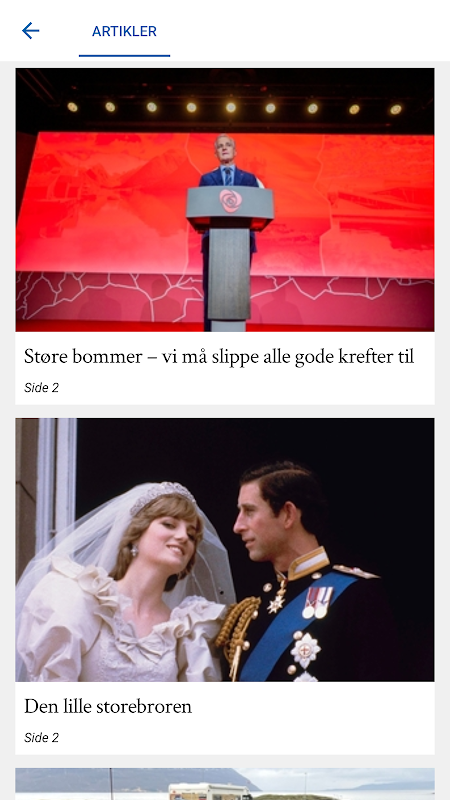Open the partially visible camper van photo

tap(225, 784)
